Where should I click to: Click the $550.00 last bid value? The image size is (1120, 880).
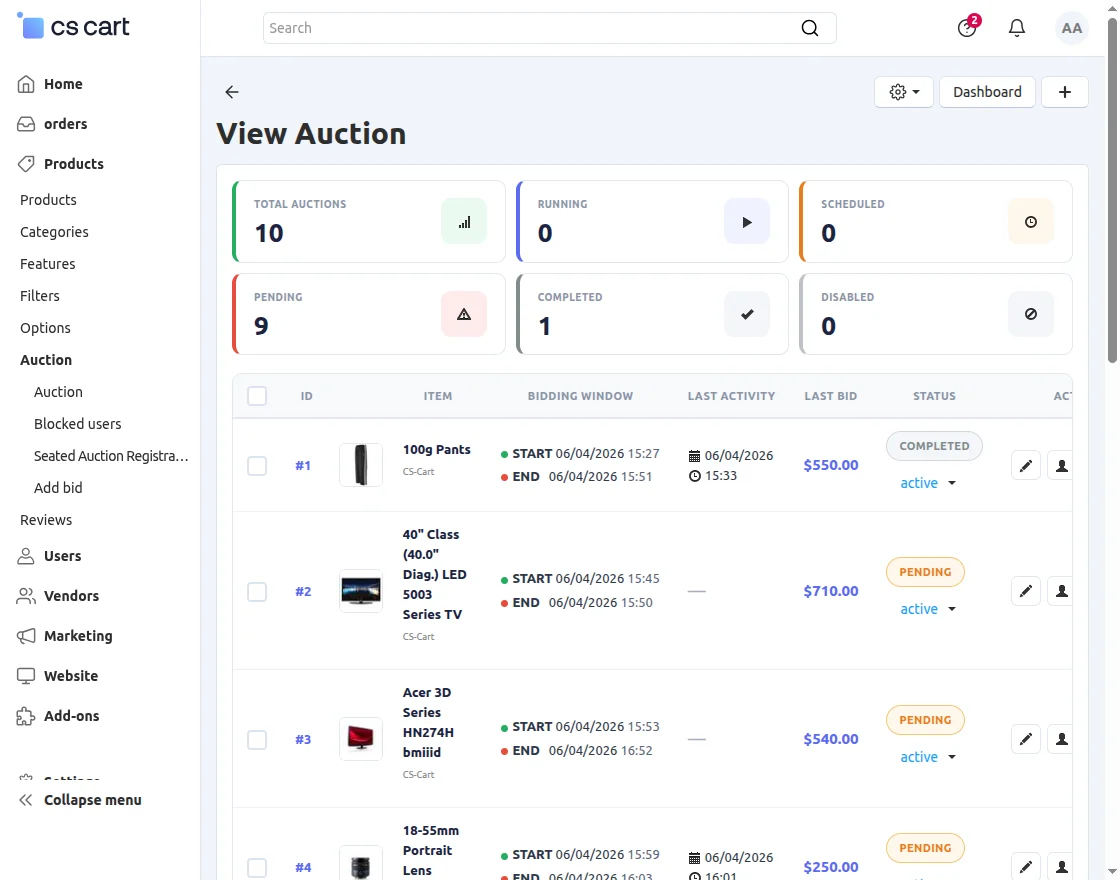pos(831,466)
